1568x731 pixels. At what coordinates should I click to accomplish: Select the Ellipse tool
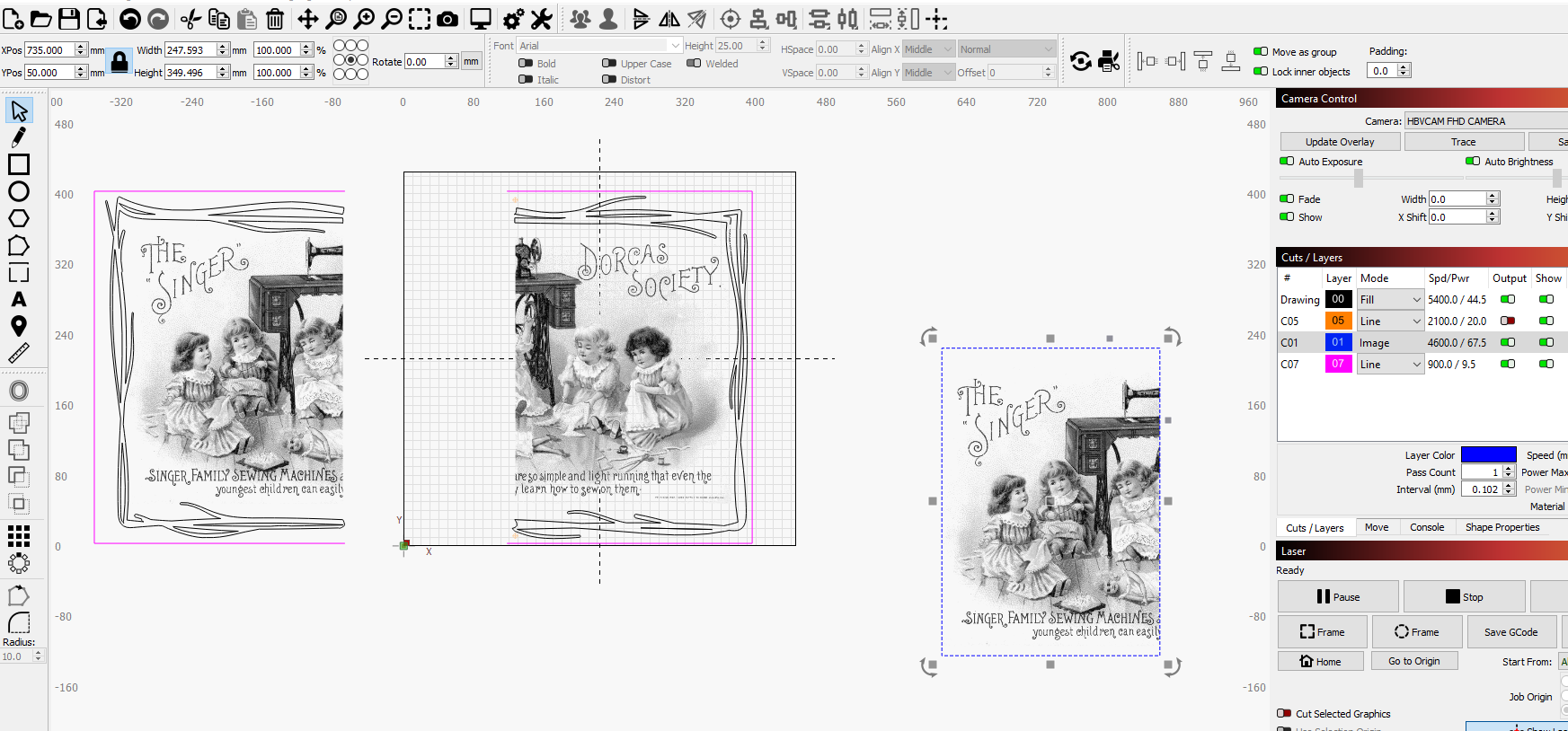[x=19, y=191]
